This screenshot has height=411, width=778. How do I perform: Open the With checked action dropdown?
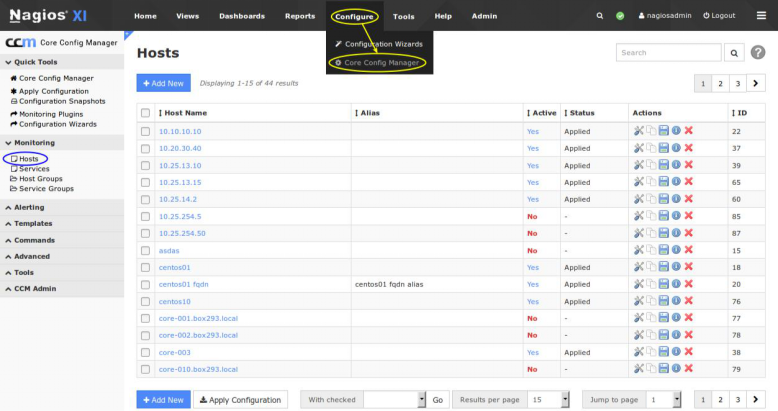(394, 400)
